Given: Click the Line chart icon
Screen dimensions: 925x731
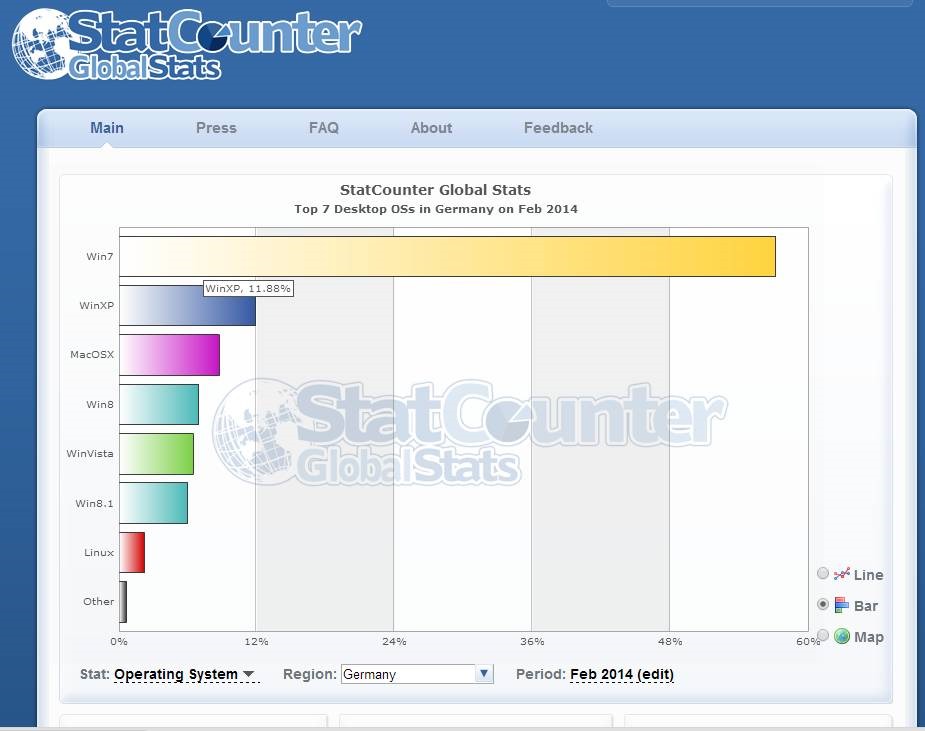Looking at the screenshot, I should click(x=842, y=573).
